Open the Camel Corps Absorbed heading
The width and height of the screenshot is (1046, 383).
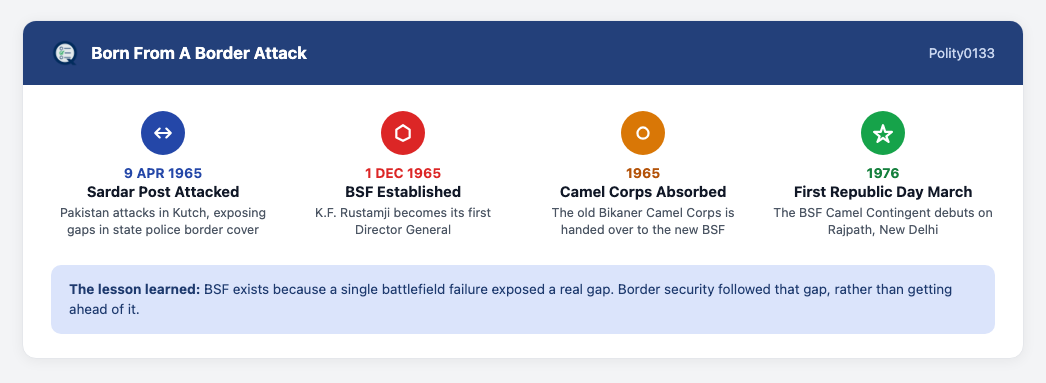643,192
